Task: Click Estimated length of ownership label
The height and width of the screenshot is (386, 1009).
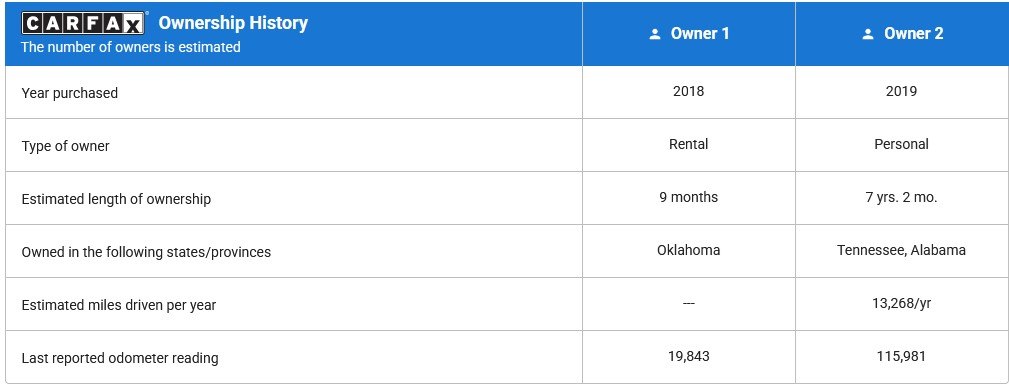Action: click(116, 199)
